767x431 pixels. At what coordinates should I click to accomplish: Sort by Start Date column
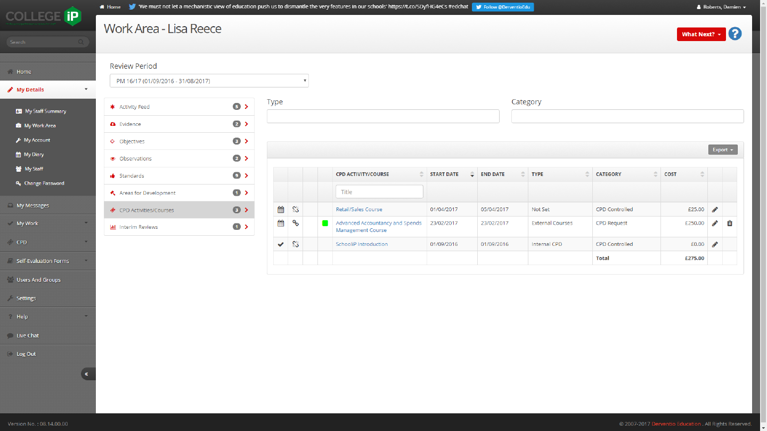coord(452,174)
